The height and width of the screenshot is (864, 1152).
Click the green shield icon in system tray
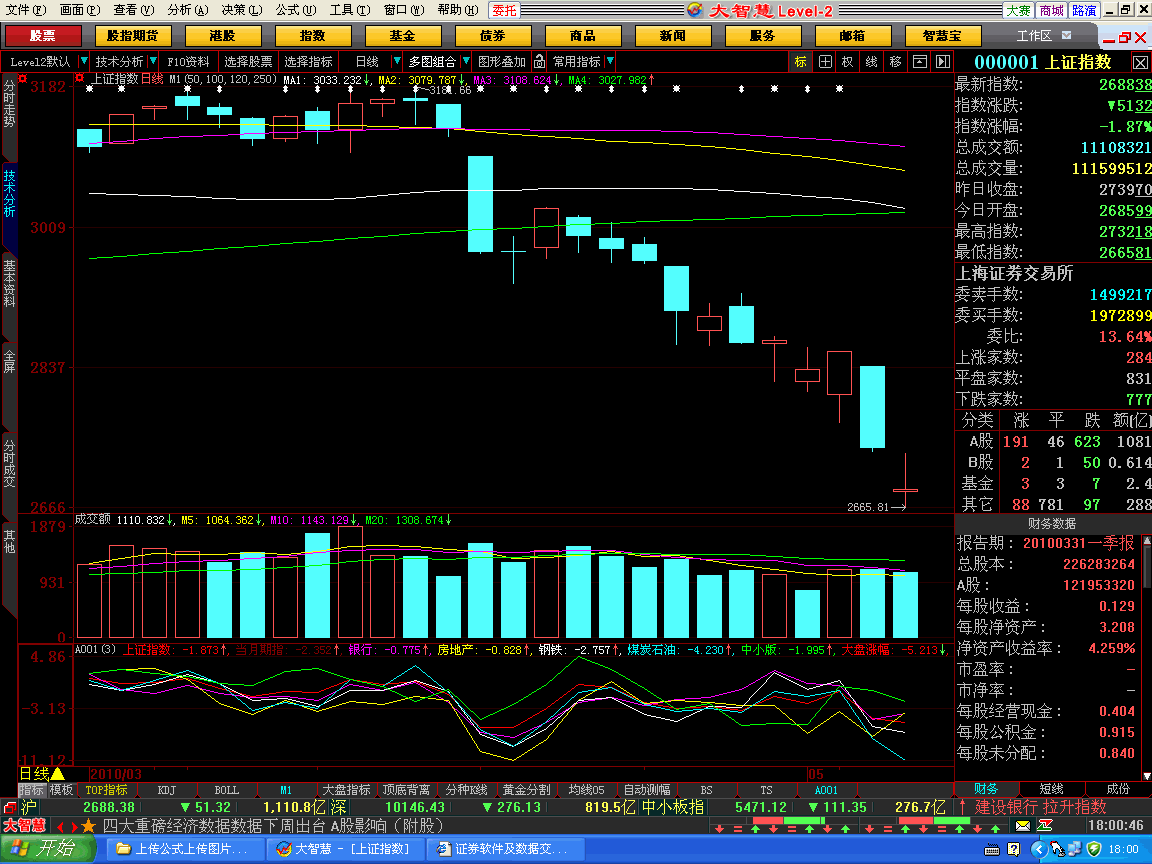click(1094, 850)
